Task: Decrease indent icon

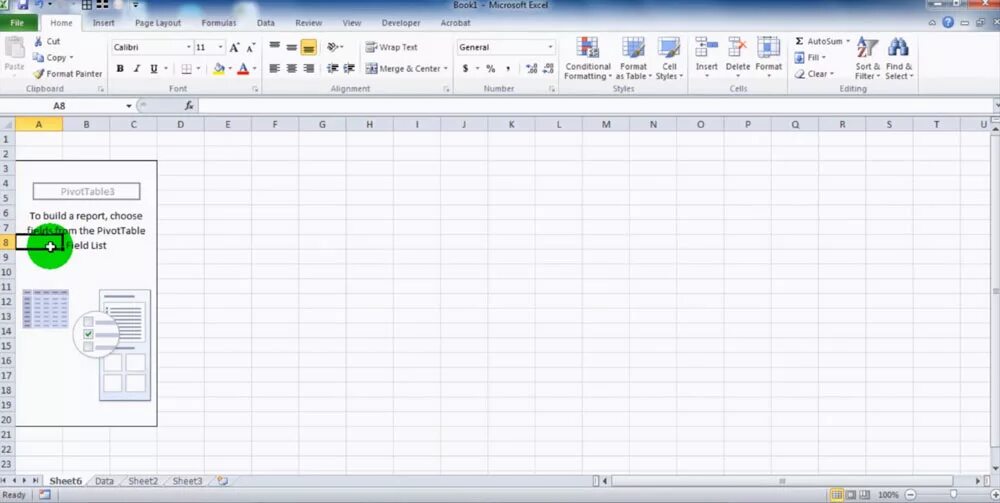Action: [x=332, y=68]
